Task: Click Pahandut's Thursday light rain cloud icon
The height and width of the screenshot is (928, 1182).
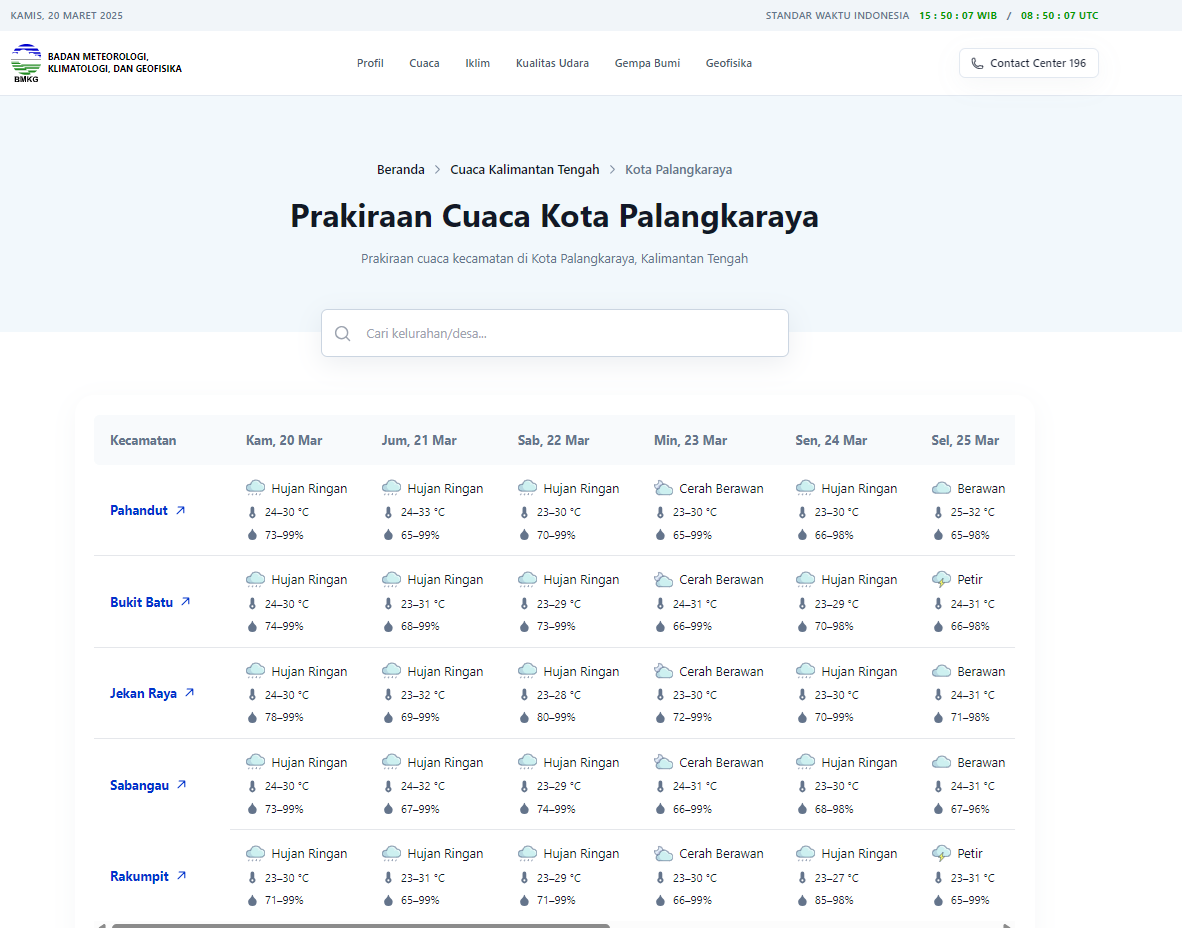Action: (256, 489)
